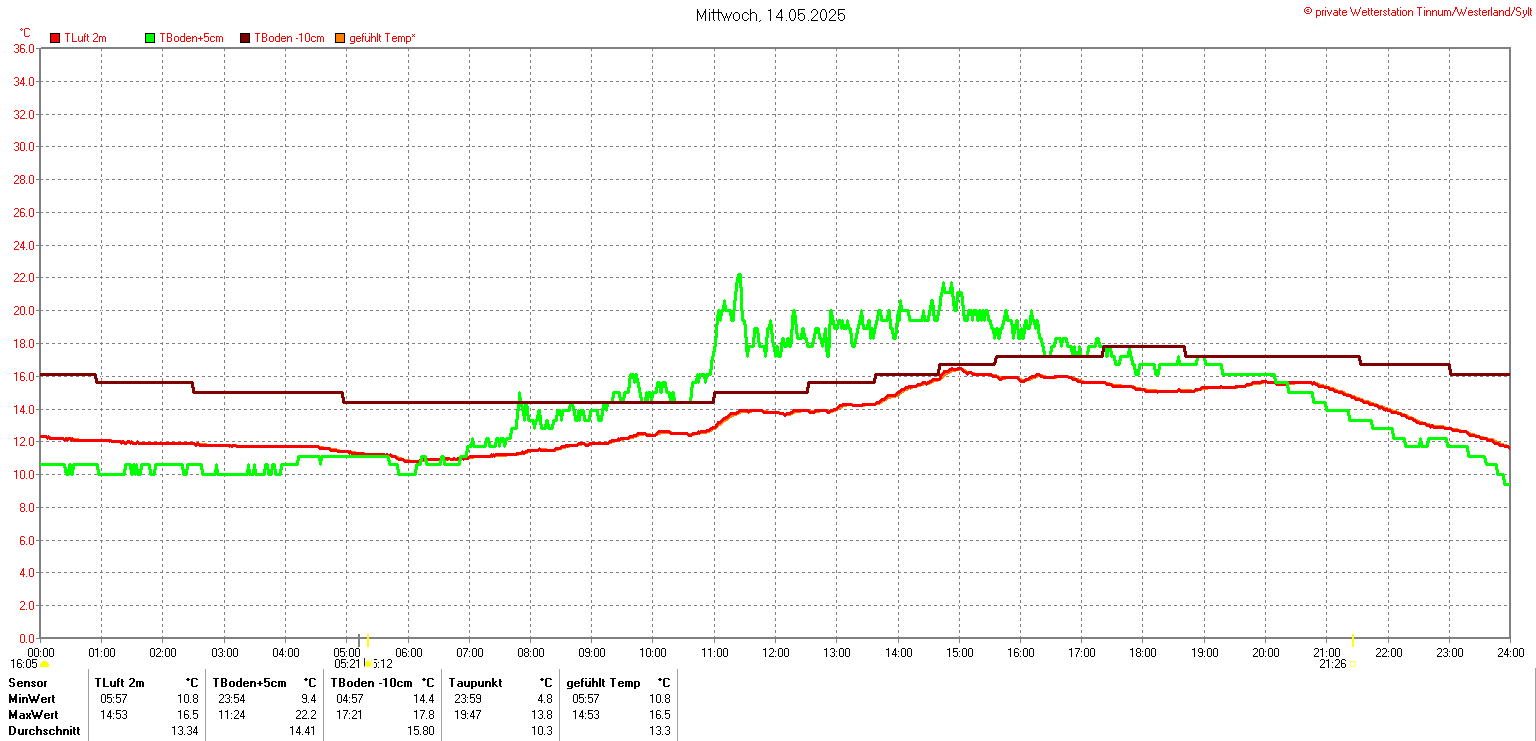Select the TLuft 2m table column header
The image size is (1536, 741).
(x=120, y=683)
